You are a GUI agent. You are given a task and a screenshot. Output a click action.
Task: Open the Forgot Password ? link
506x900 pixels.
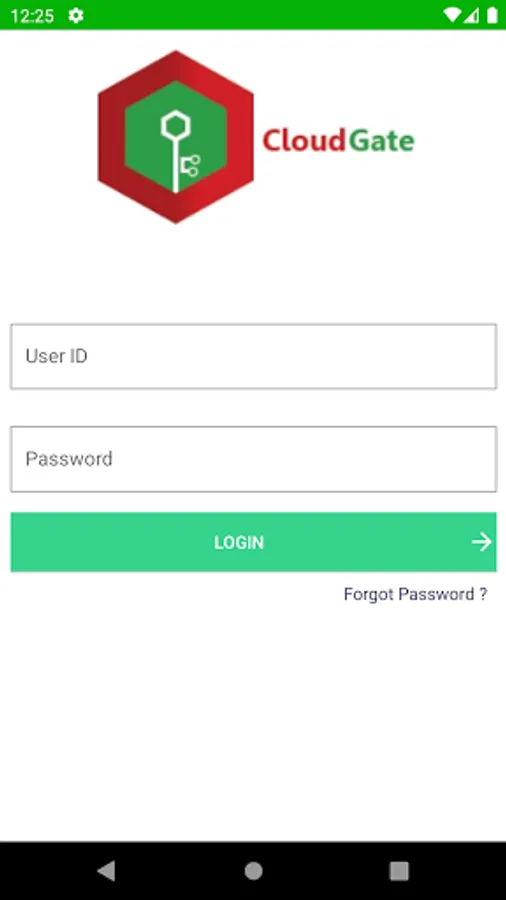tap(415, 594)
